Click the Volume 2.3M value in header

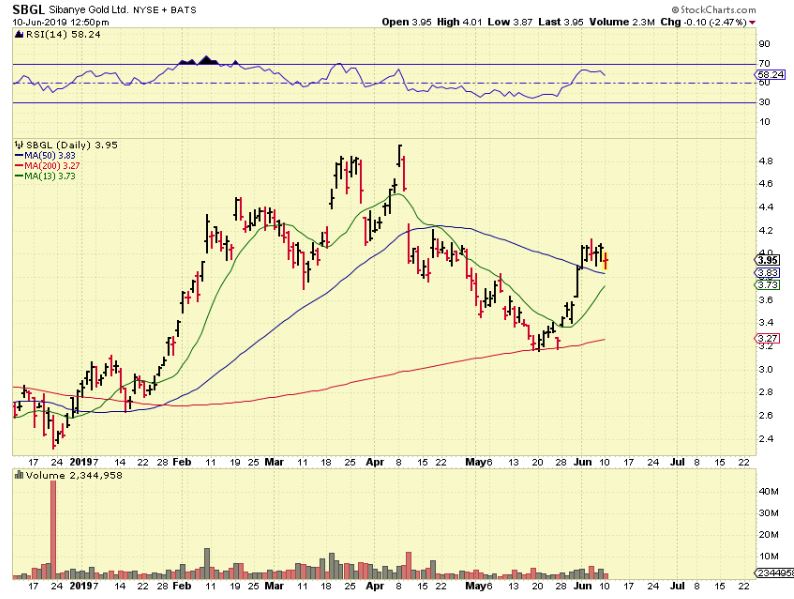[x=622, y=22]
